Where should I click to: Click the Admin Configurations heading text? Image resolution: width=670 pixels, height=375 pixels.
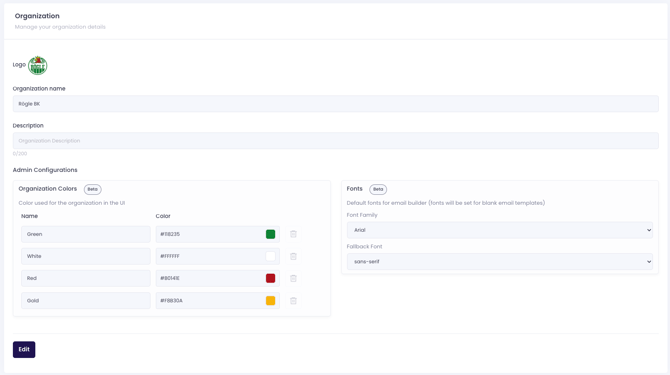click(x=45, y=170)
